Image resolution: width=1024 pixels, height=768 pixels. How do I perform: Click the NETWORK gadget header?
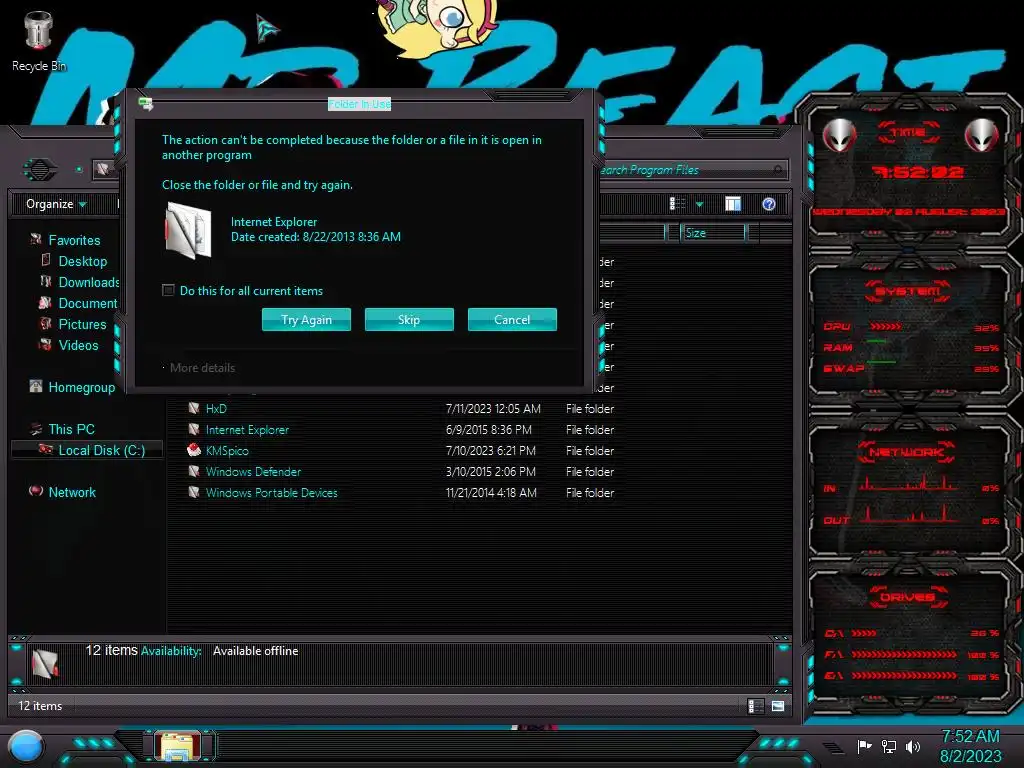tap(906, 452)
